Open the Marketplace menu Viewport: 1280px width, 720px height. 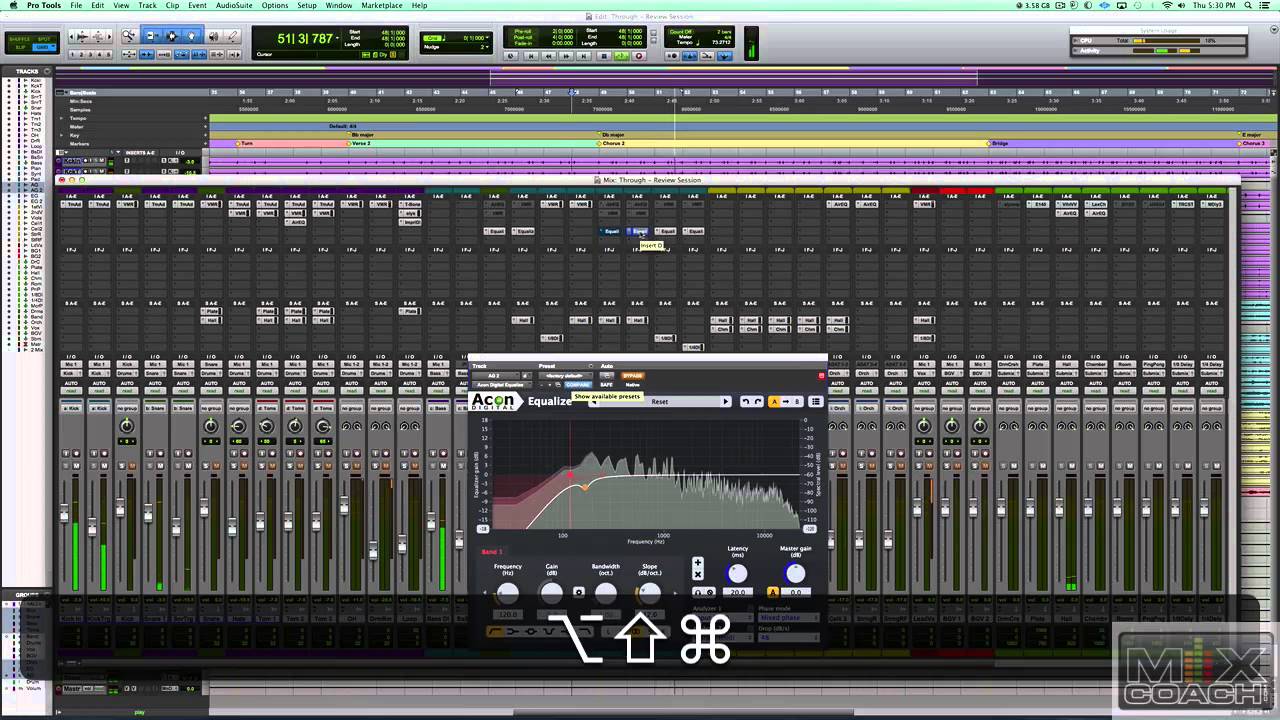381,5
